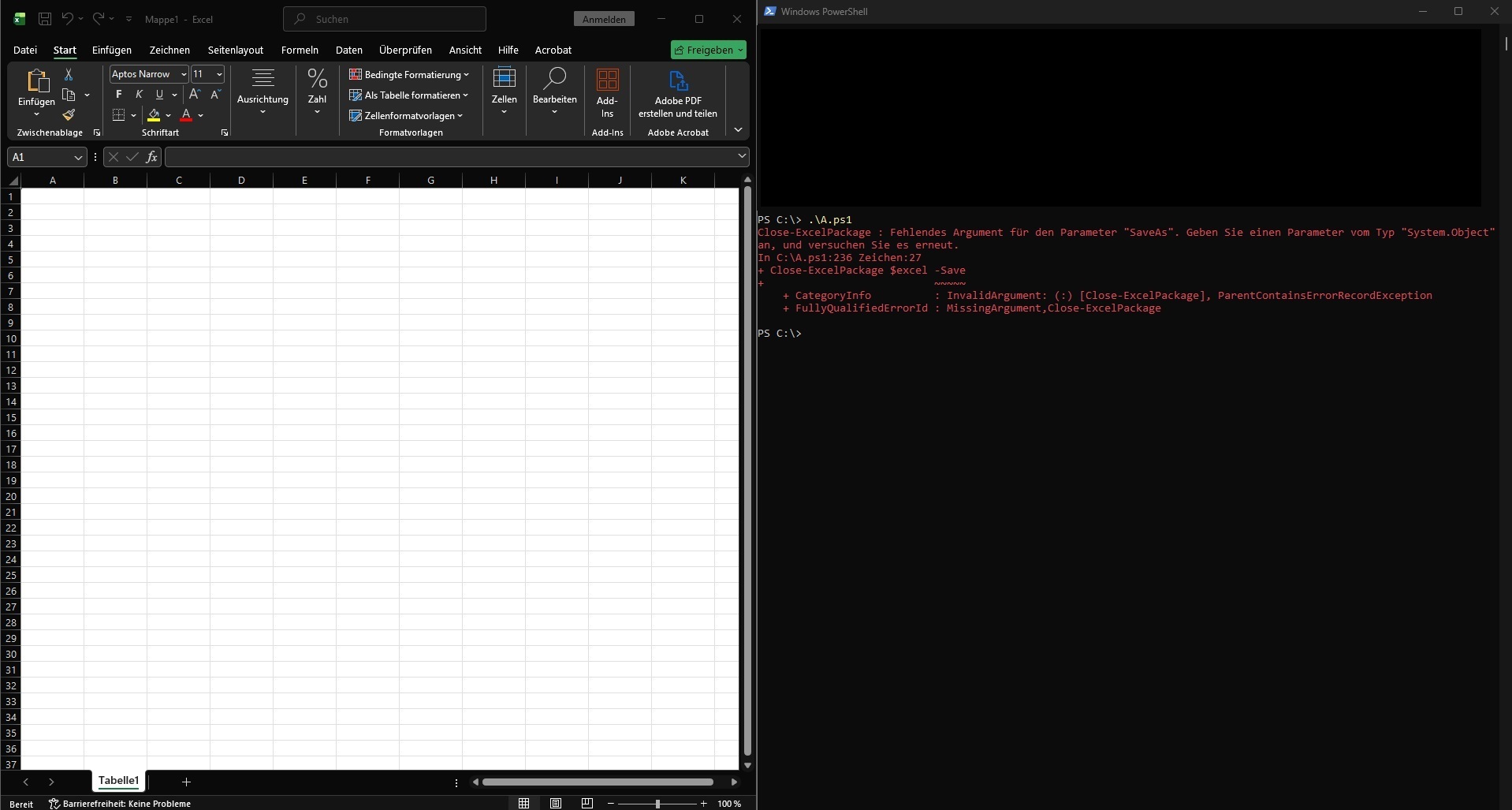Switch to page layout view in status bar
This screenshot has width=1512, height=810.
[x=556, y=803]
